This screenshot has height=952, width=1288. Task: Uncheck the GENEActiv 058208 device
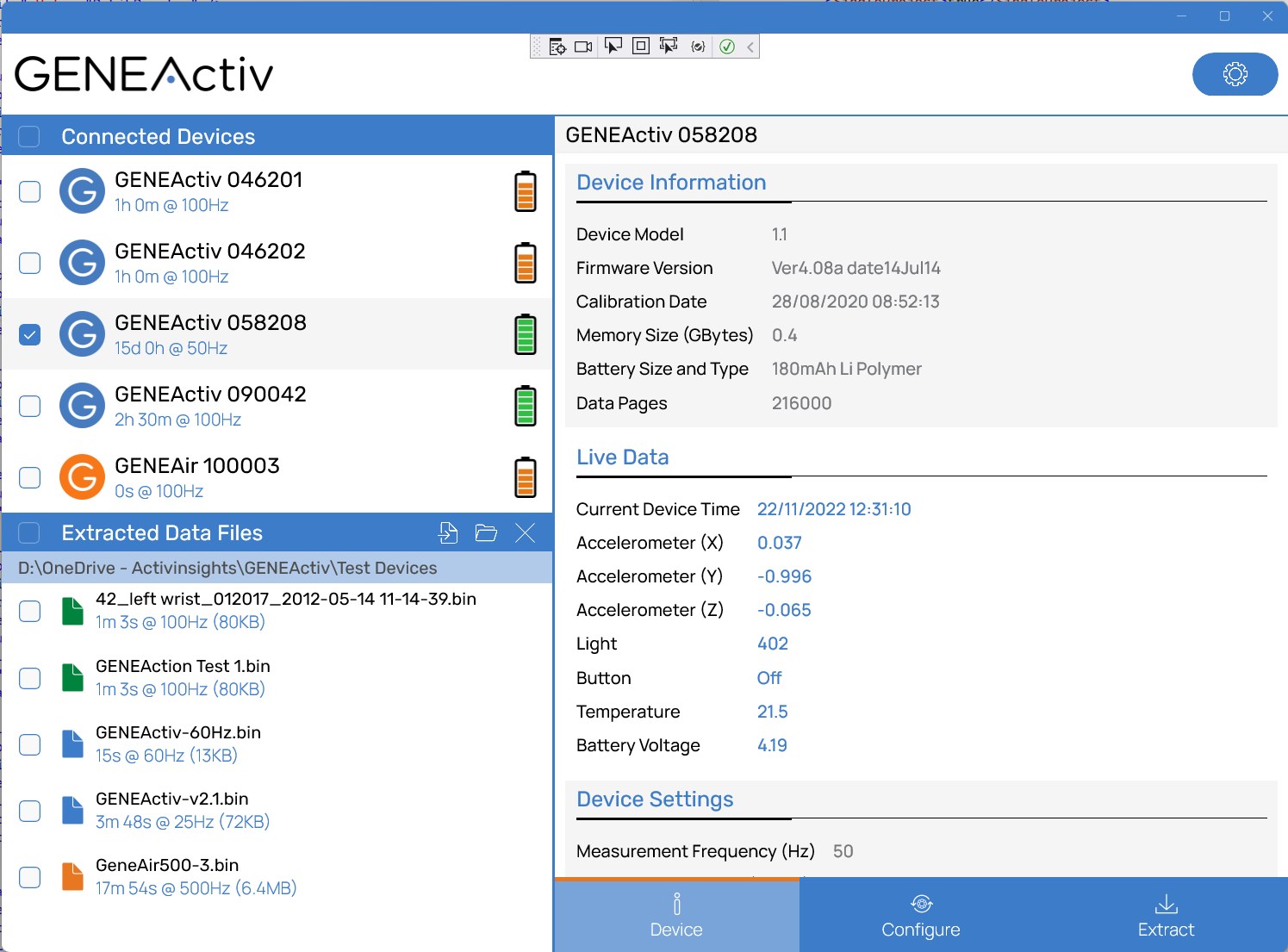point(29,333)
